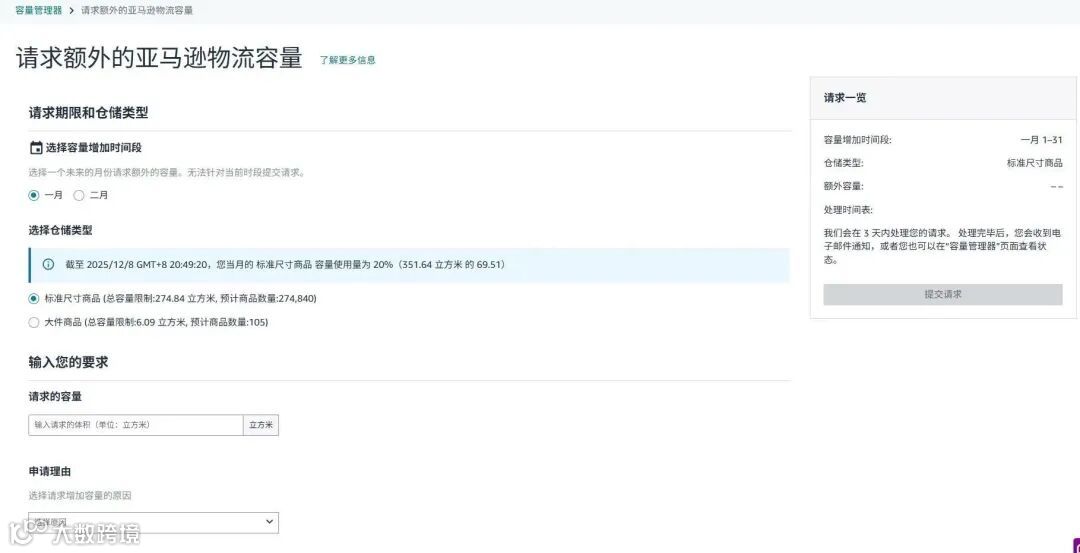This screenshot has width=1080, height=553.
Task: Click the 选择请求增加容量的原因 hint text
Action: (x=80, y=496)
